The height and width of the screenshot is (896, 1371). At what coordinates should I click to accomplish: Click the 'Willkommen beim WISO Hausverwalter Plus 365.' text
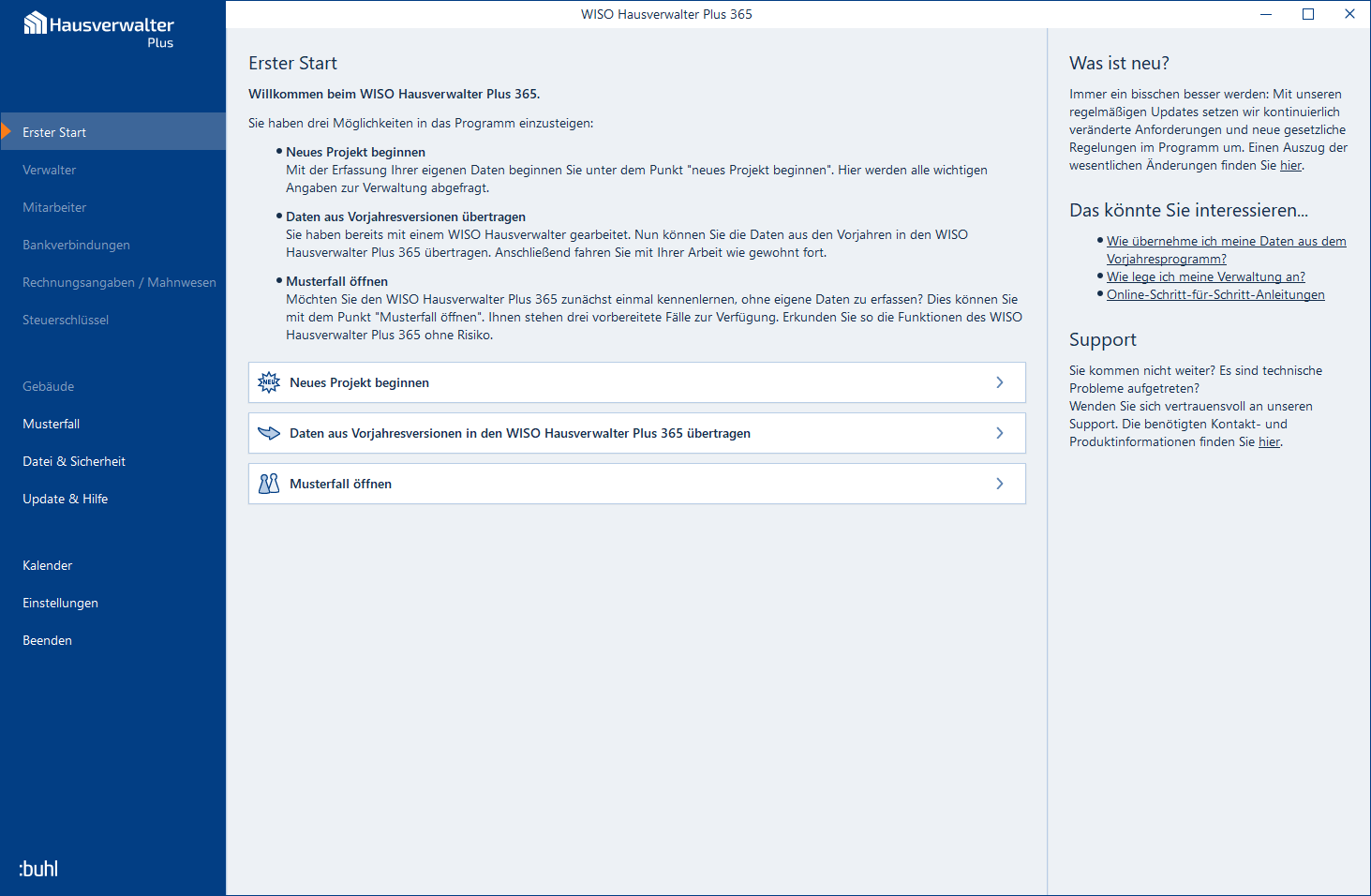click(x=394, y=94)
